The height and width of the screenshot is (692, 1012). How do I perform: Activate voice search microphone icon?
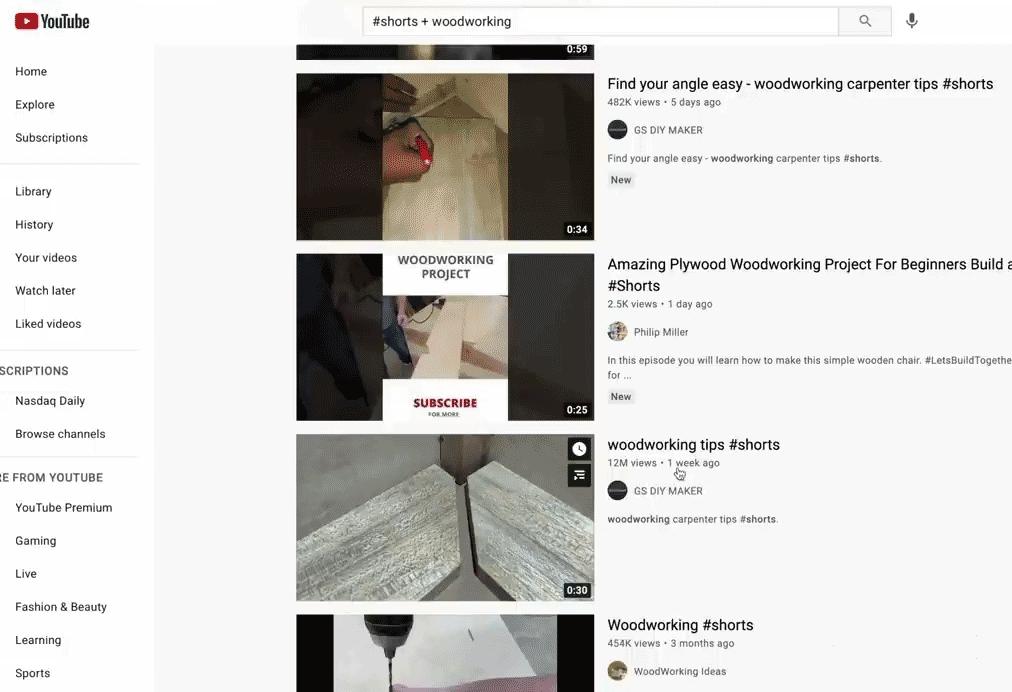(911, 21)
